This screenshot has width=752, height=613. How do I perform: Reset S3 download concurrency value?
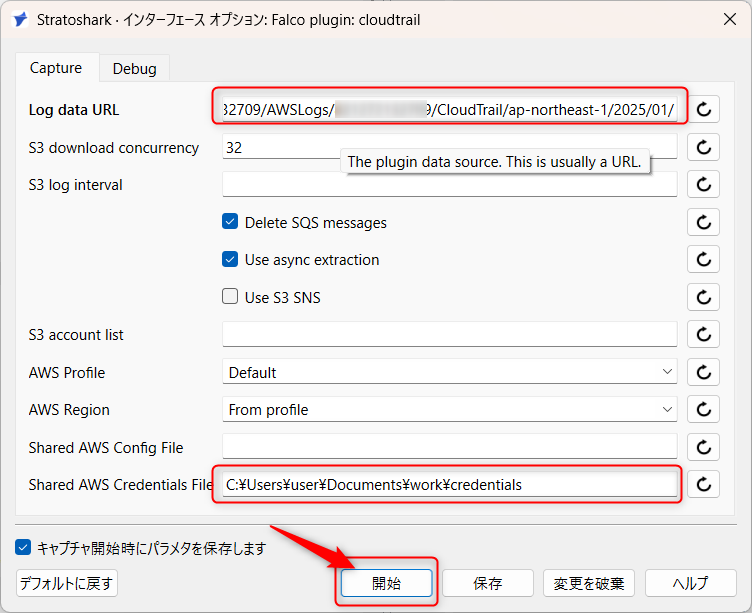tap(703, 147)
